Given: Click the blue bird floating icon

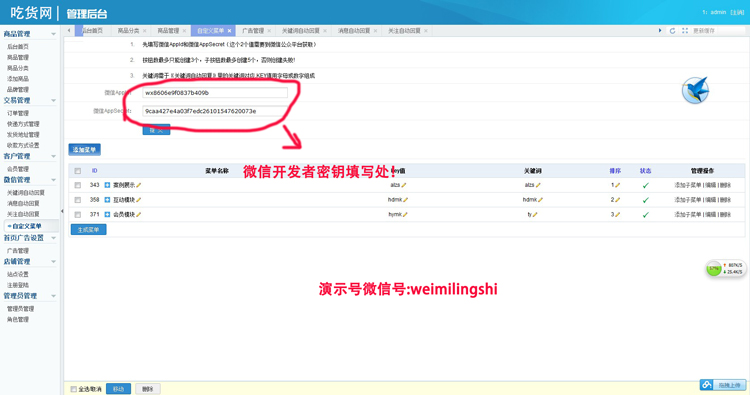Looking at the screenshot, I should tap(695, 90).
